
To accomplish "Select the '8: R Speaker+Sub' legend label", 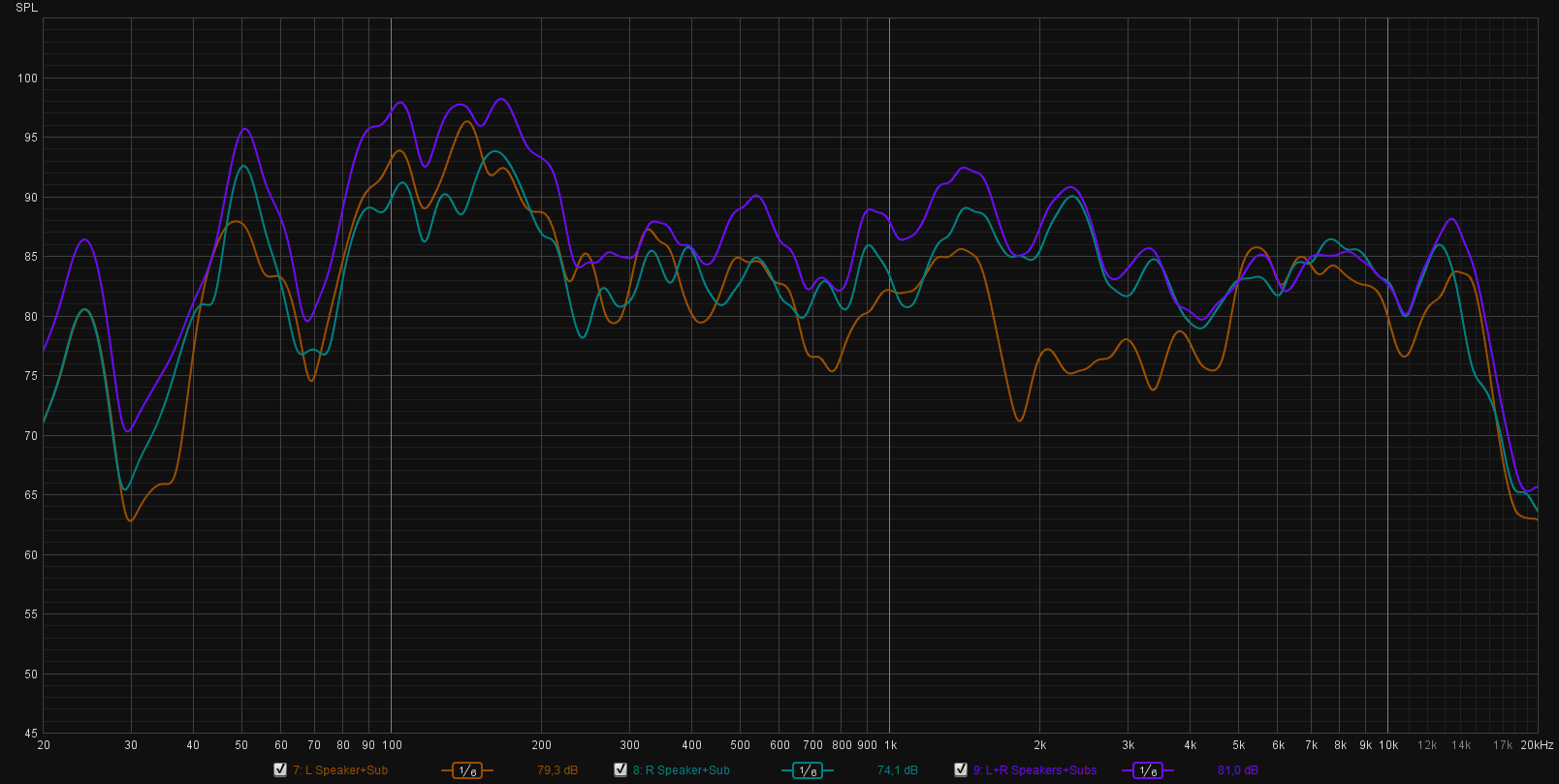I will (681, 770).
